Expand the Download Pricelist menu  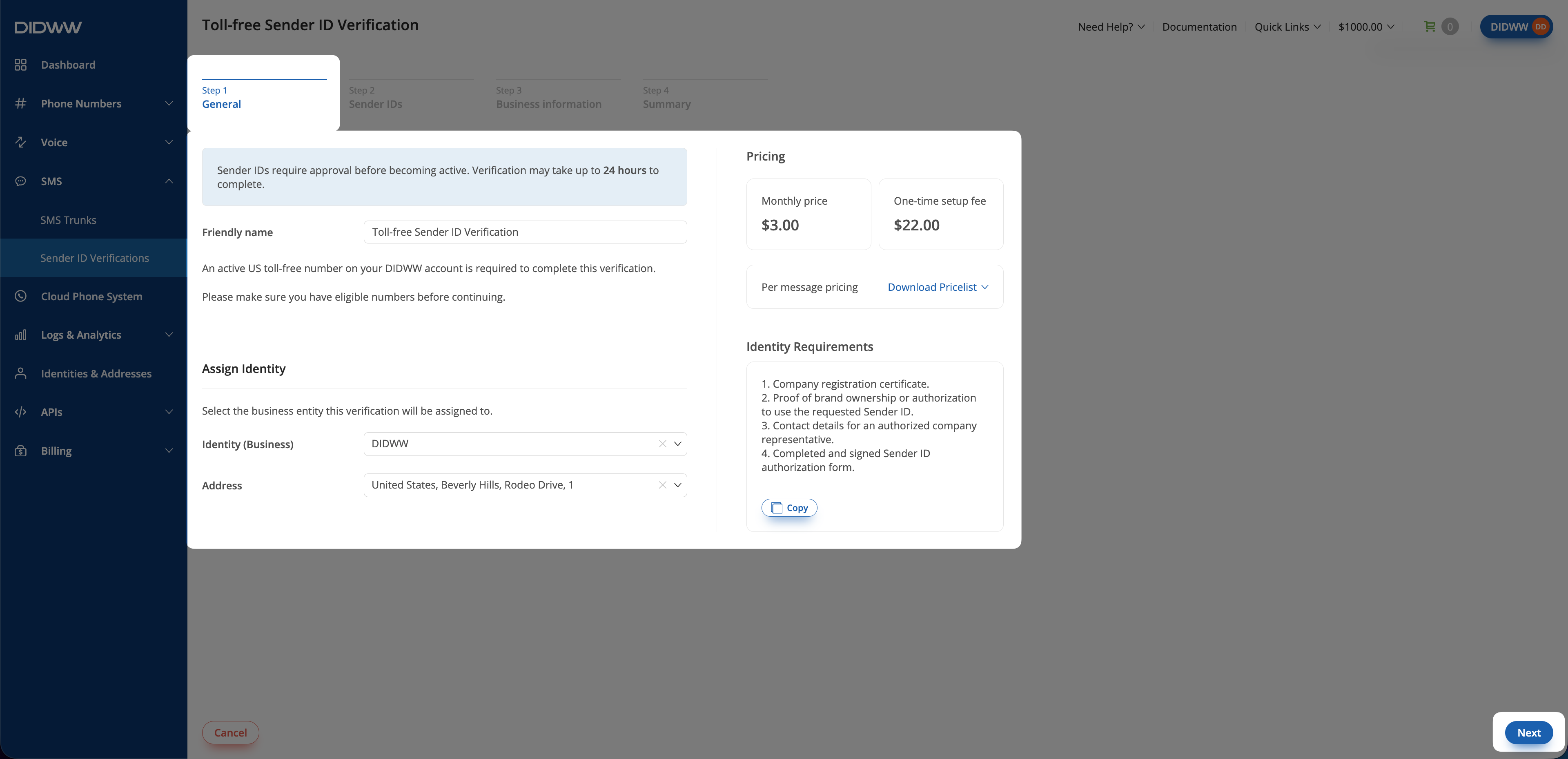pyautogui.click(x=938, y=287)
